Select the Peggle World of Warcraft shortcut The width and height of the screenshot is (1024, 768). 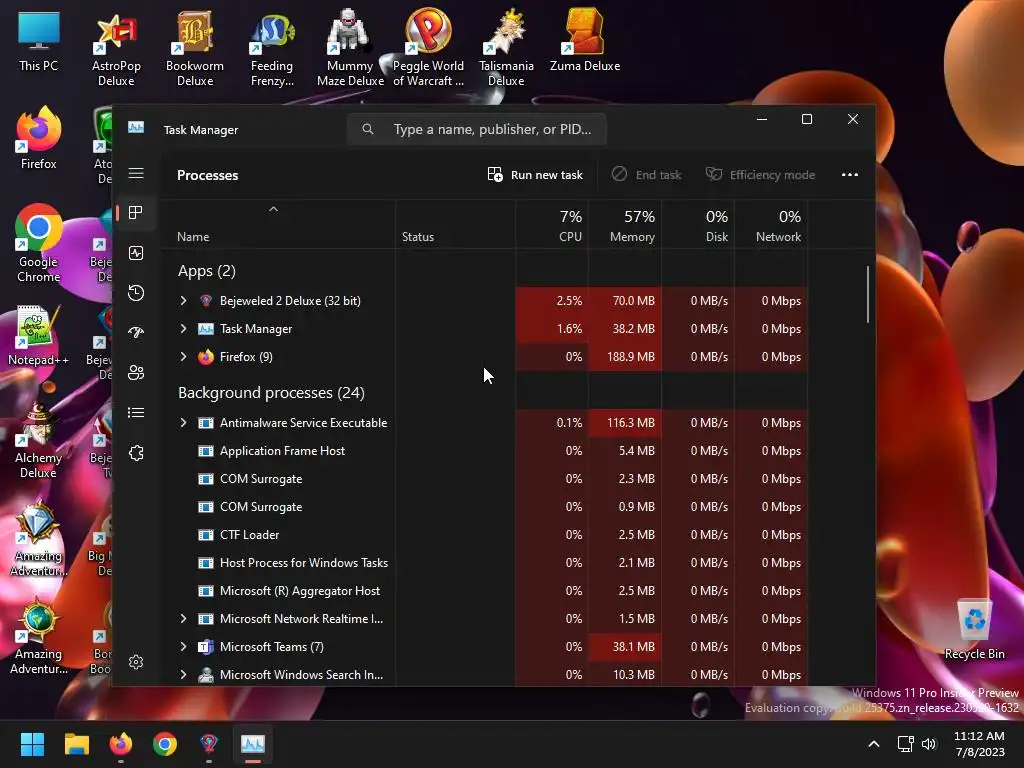tap(428, 49)
